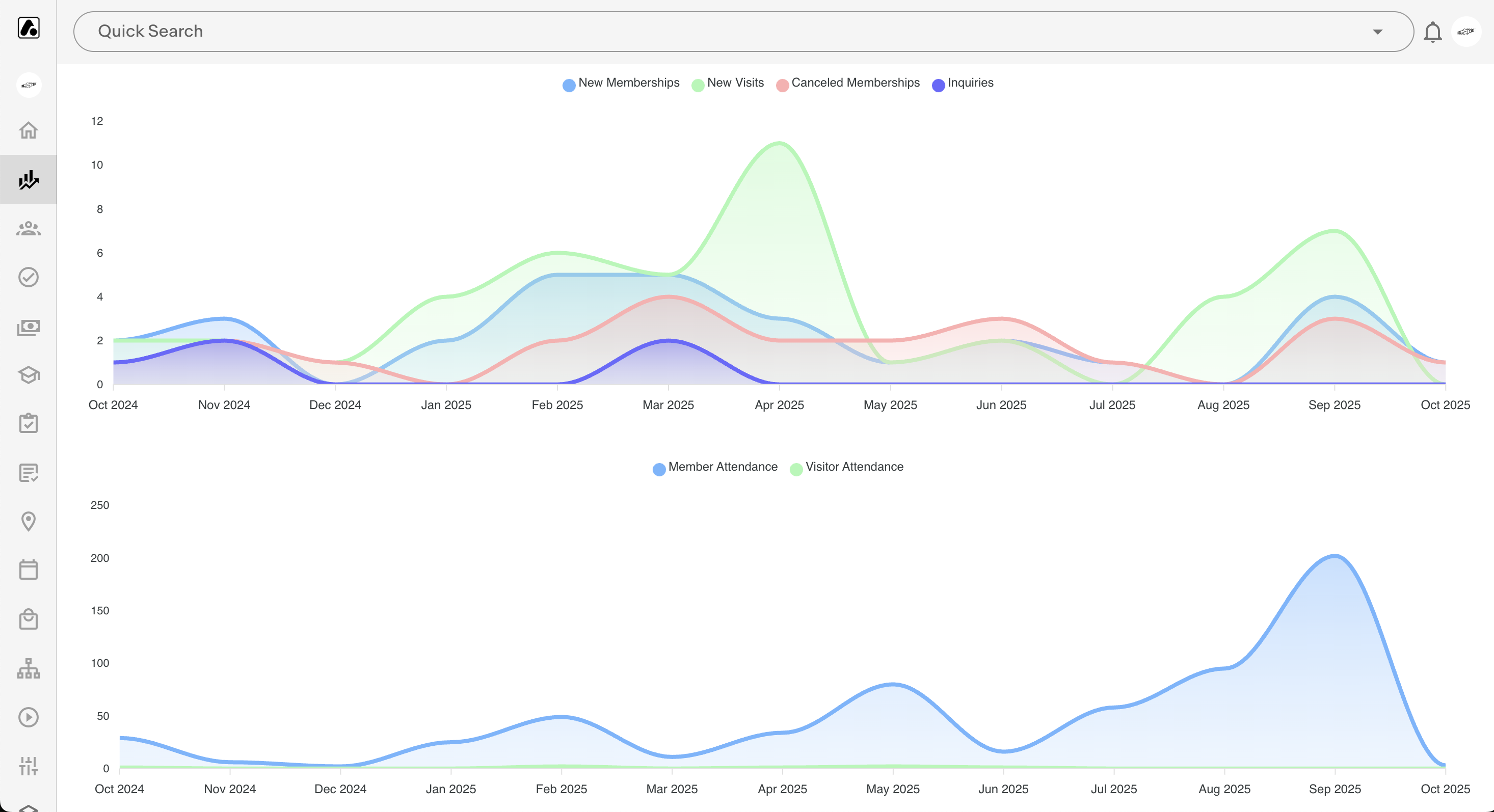Viewport: 1494px width, 812px height.
Task: Open the user avatar menu top right
Action: (1465, 32)
